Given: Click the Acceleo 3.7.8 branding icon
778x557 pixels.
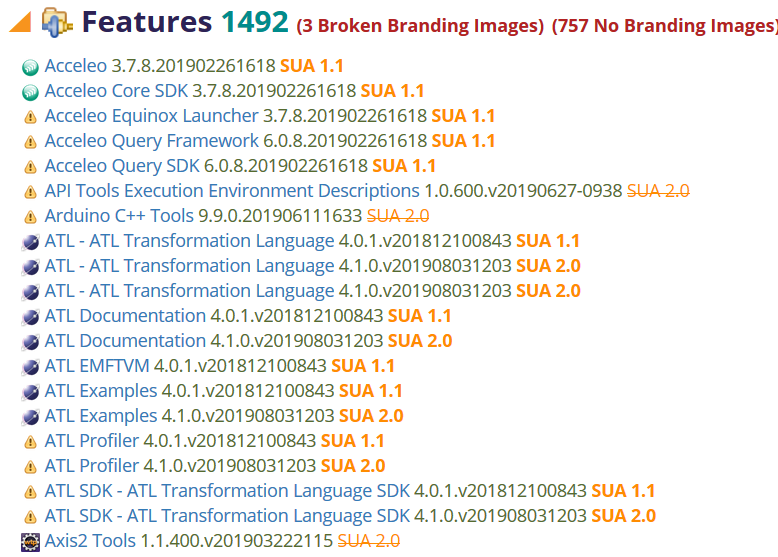Looking at the screenshot, I should coord(30,67).
